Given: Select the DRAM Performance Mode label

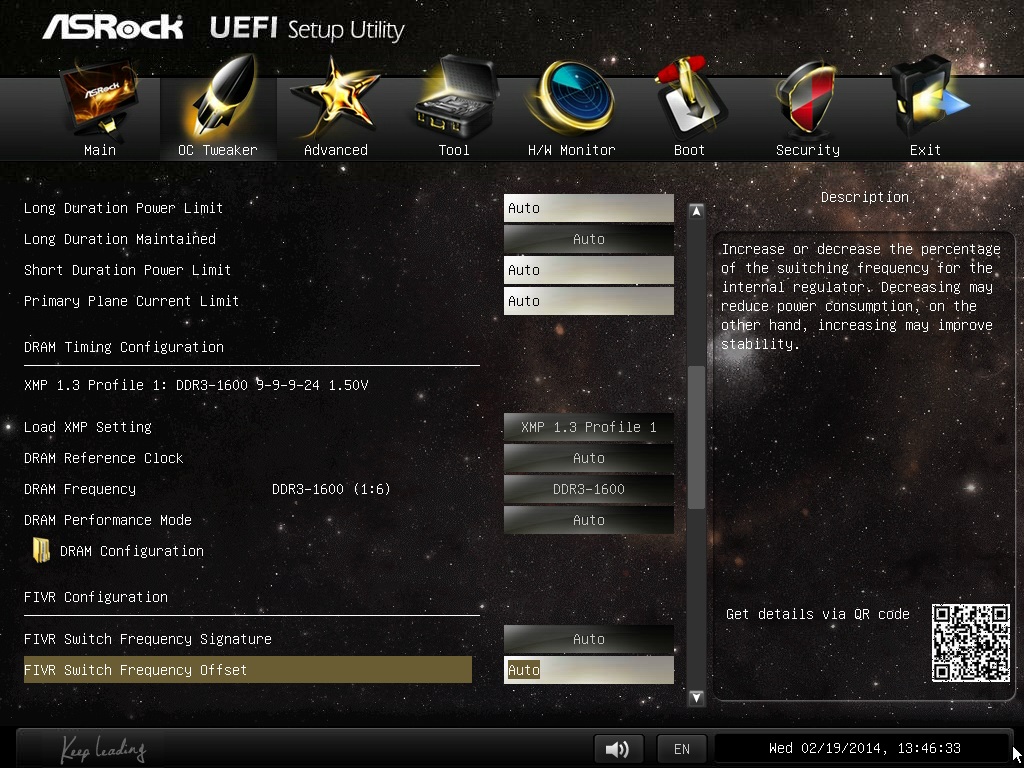Looking at the screenshot, I should (108, 520).
